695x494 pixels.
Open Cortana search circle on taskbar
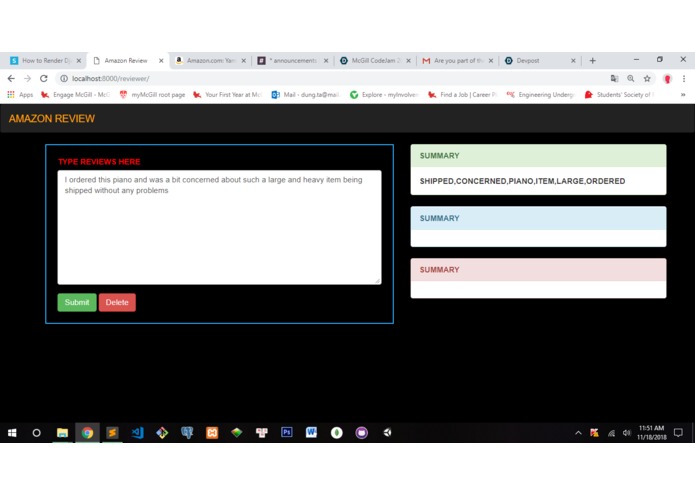37,433
